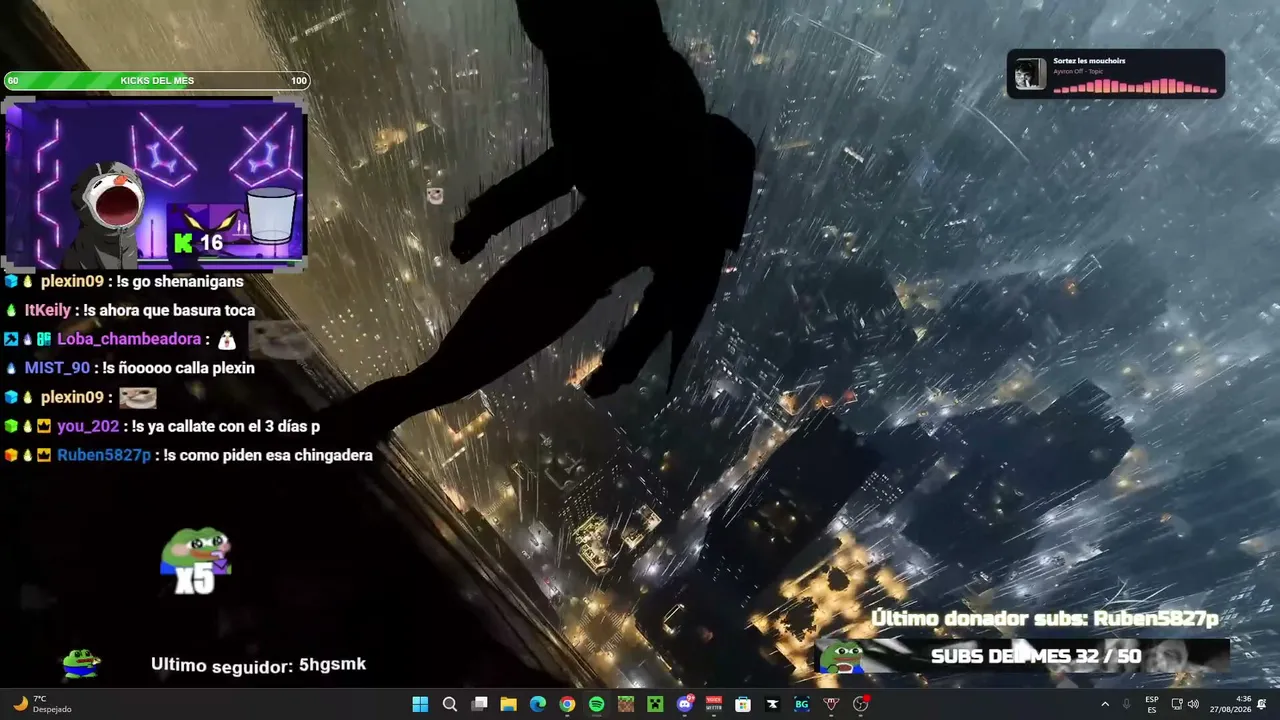Switch to Google Chrome window
Image resolution: width=1280 pixels, height=720 pixels.
click(x=567, y=704)
